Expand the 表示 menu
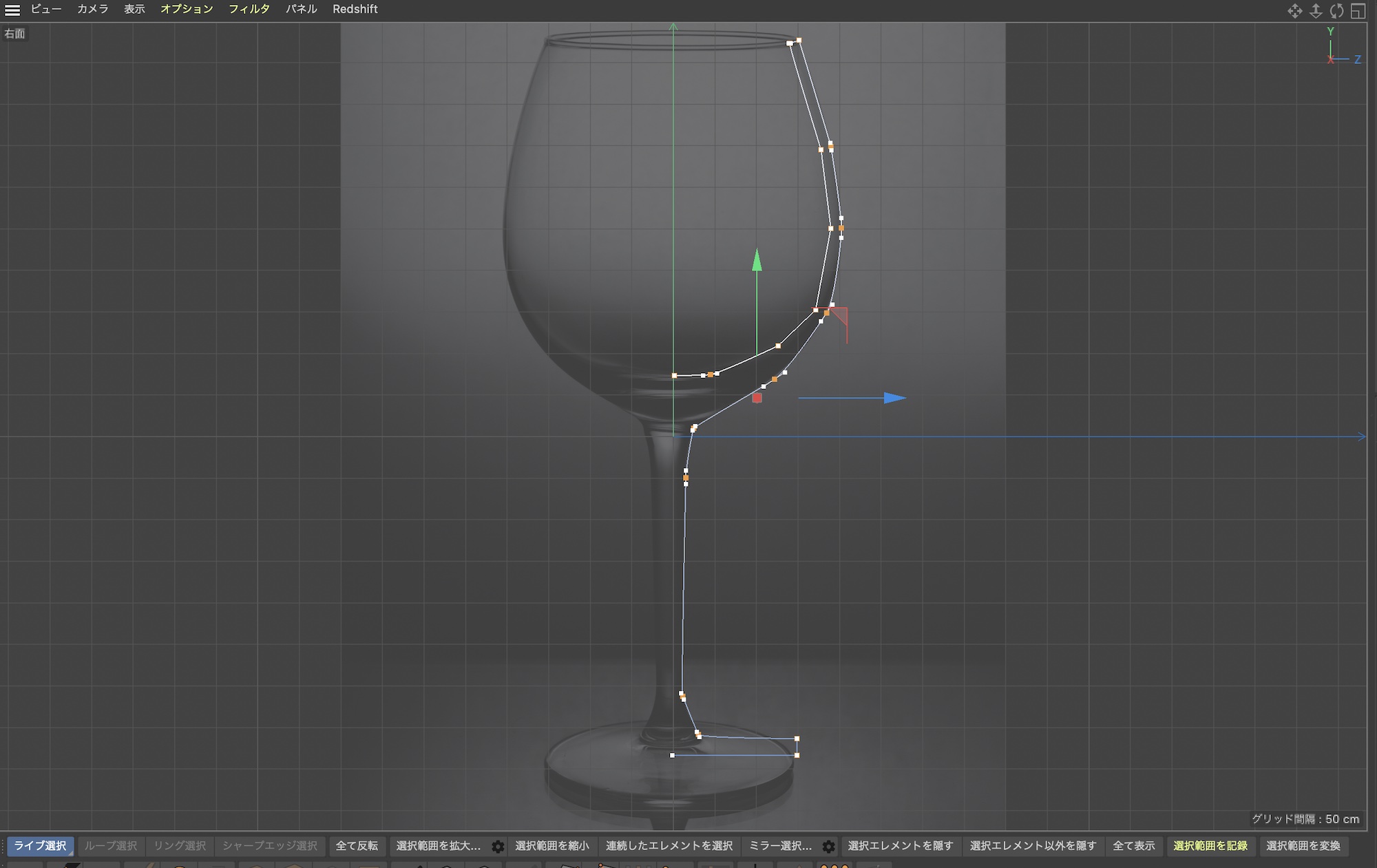Viewport: 1377px width, 868px height. pos(134,9)
